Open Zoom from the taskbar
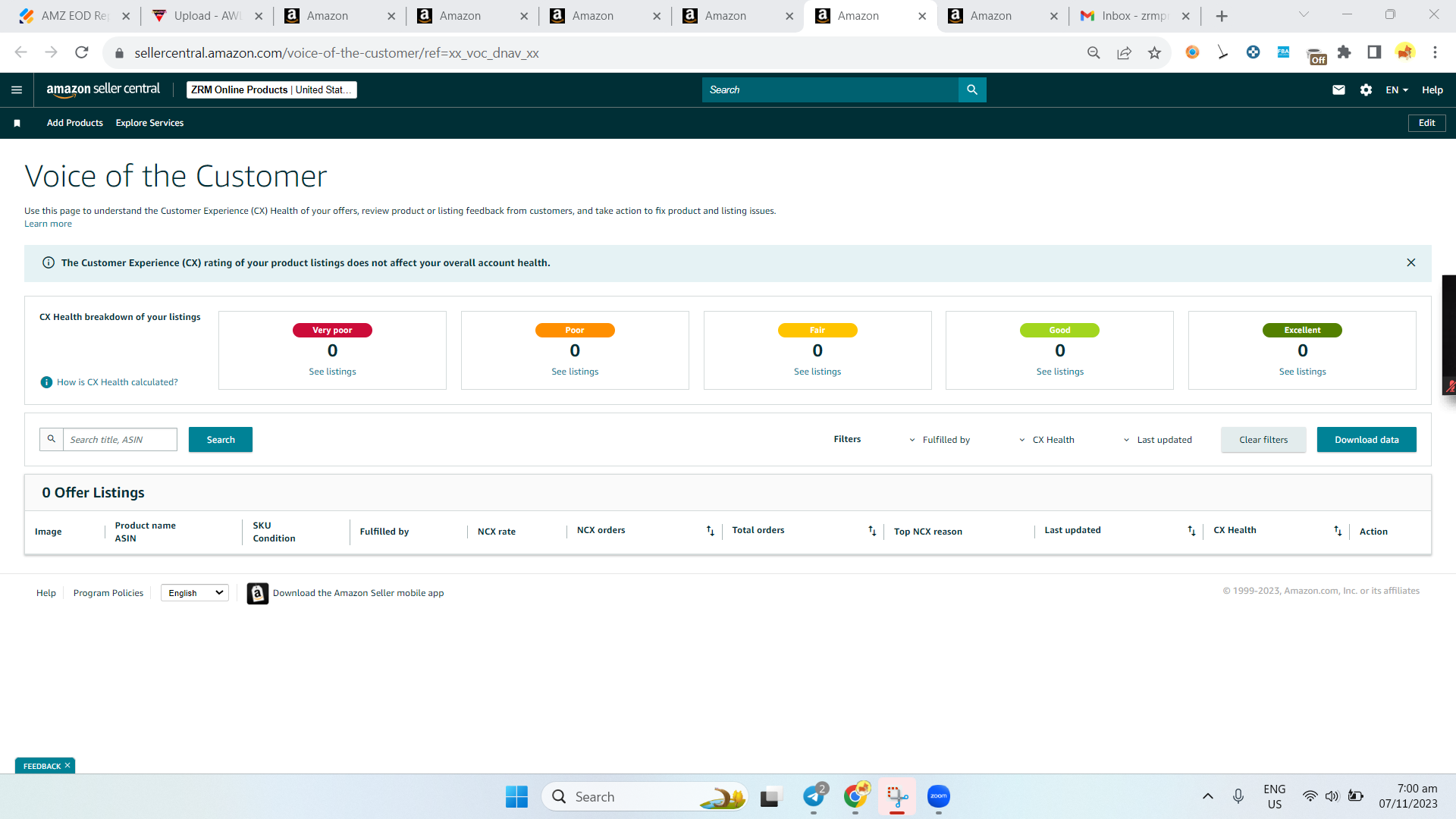1456x819 pixels. click(939, 796)
